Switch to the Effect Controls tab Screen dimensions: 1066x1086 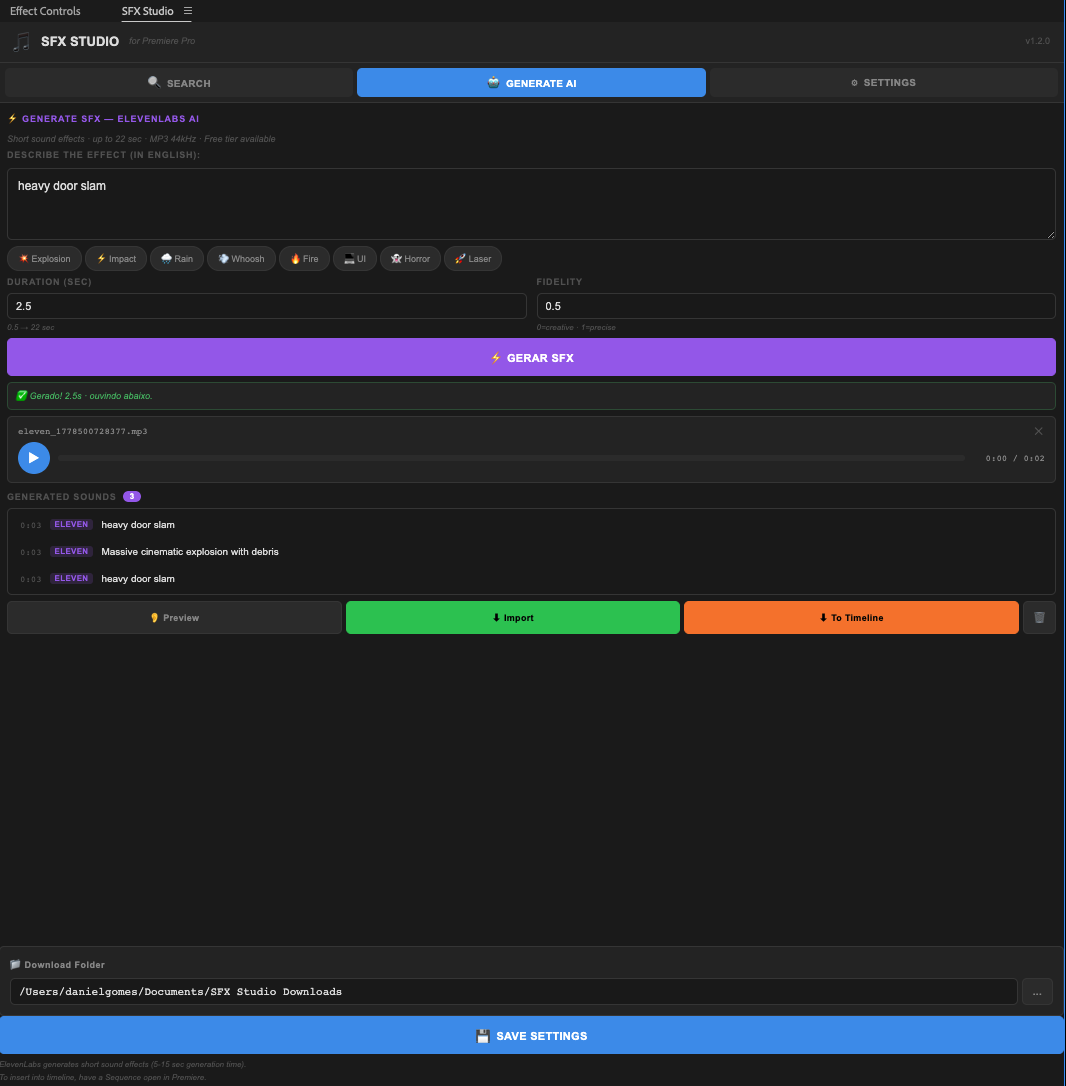click(x=45, y=11)
